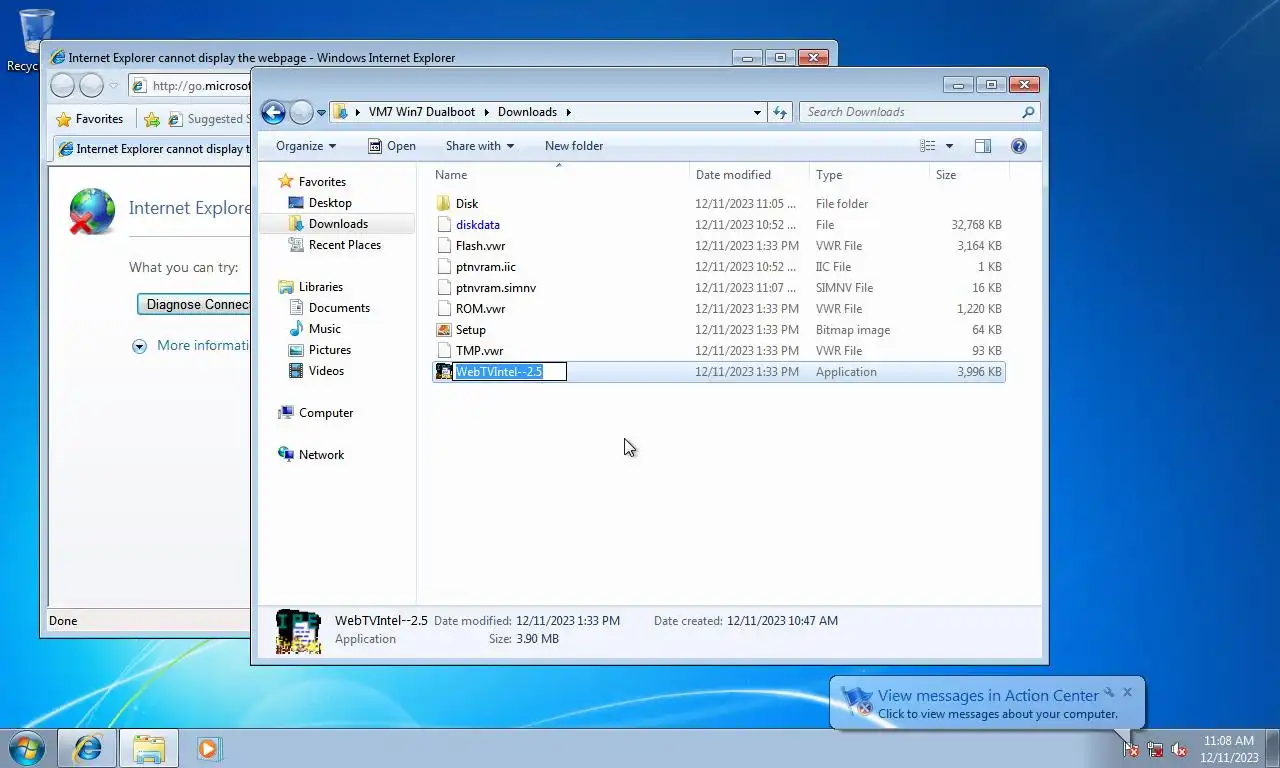Viewport: 1280px width, 768px height.
Task: Select the Setup bitmap image icon
Action: point(444,330)
